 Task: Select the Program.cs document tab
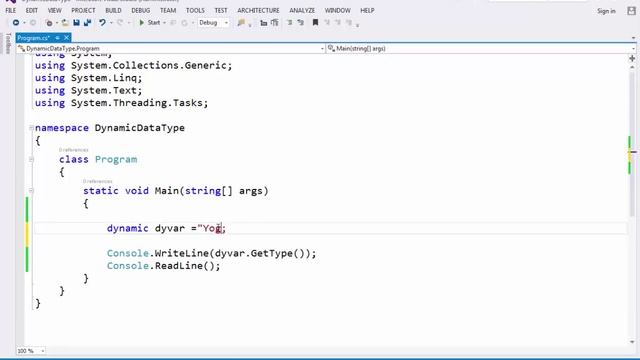pyautogui.click(x=33, y=38)
